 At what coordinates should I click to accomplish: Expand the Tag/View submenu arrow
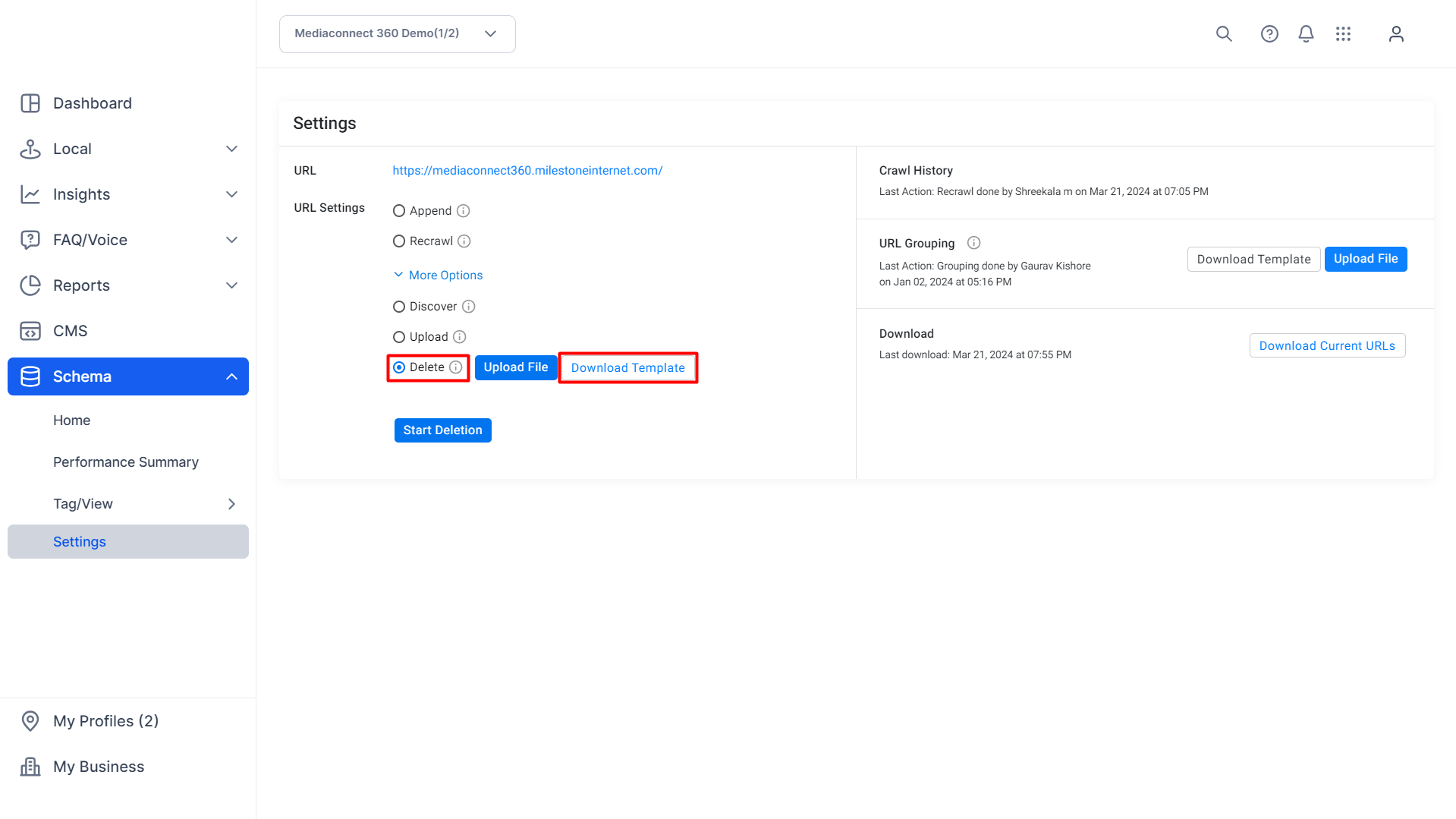[232, 504]
